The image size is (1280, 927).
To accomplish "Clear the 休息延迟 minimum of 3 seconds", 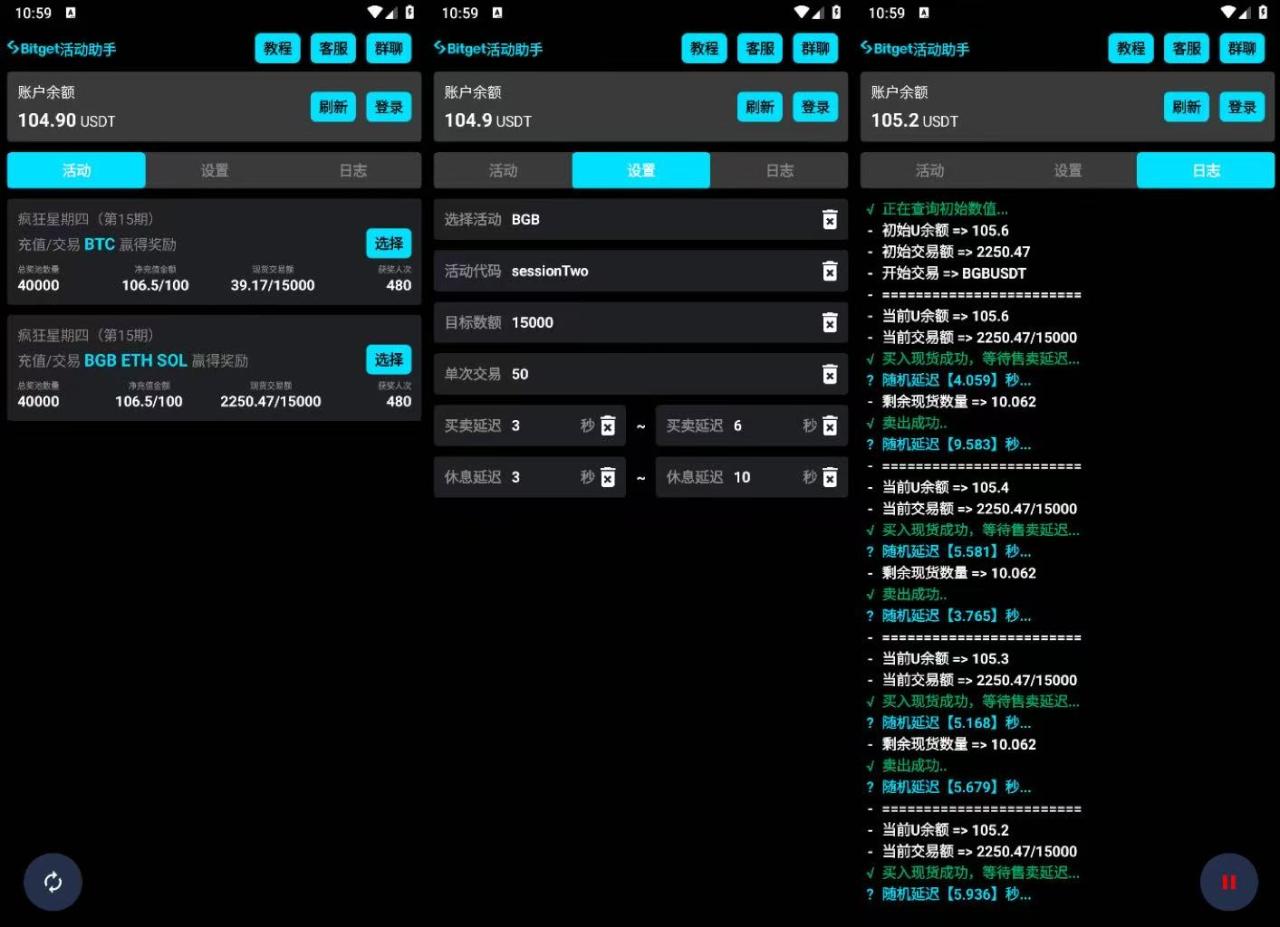I will pyautogui.click(x=607, y=478).
